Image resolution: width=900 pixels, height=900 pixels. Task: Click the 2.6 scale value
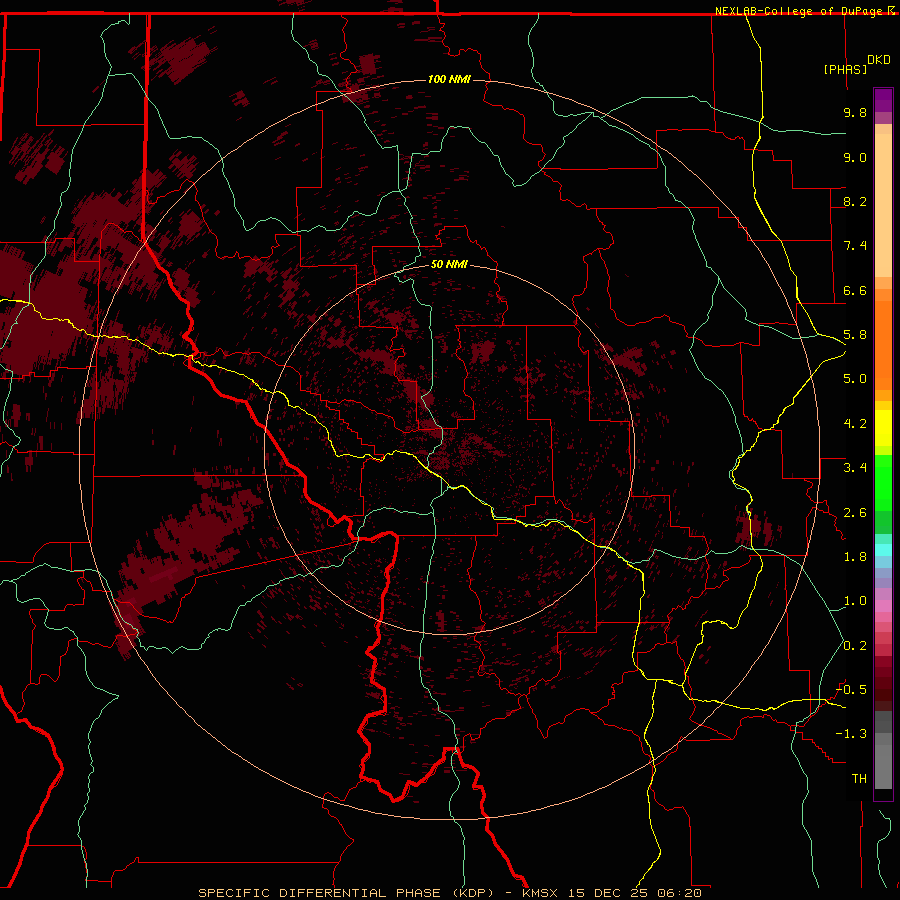tap(855, 513)
